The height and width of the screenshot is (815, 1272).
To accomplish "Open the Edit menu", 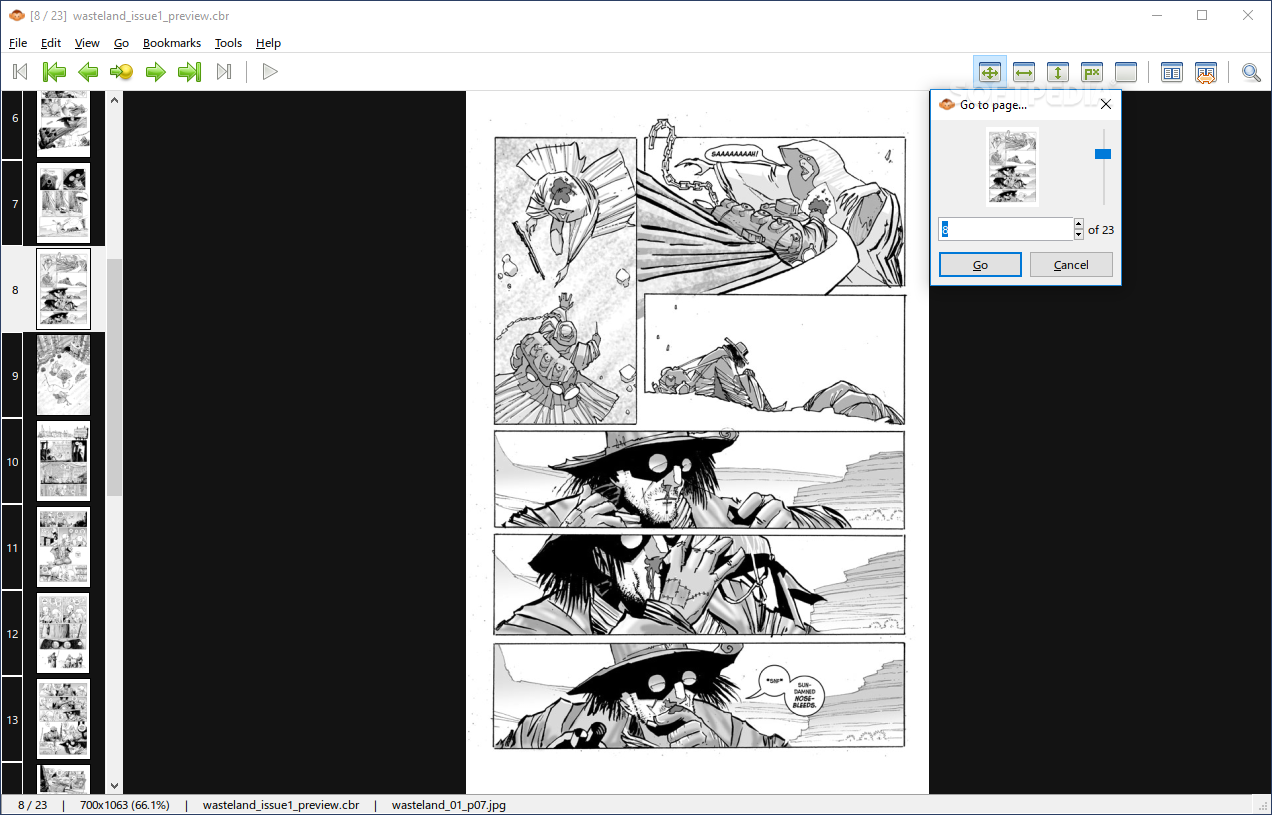I will 51,43.
